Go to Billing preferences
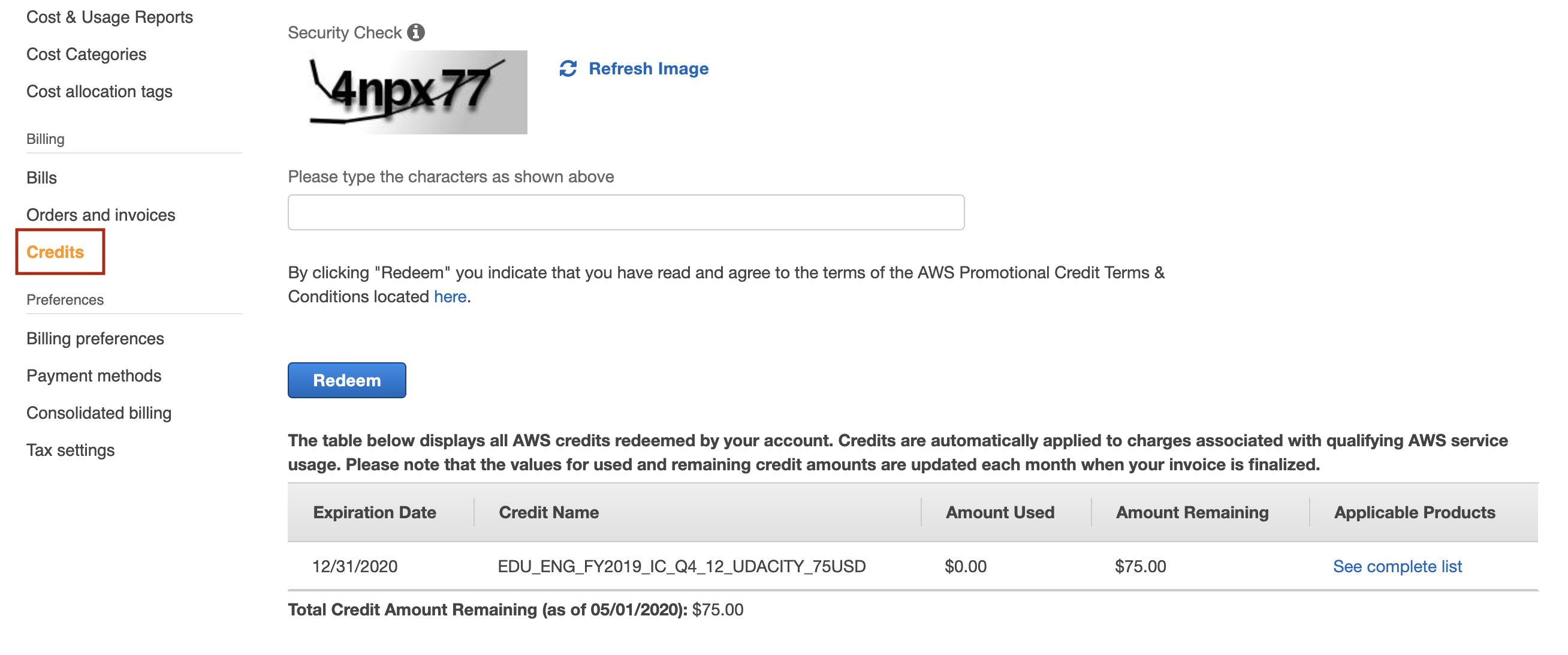The image size is (1568, 655). tap(95, 338)
